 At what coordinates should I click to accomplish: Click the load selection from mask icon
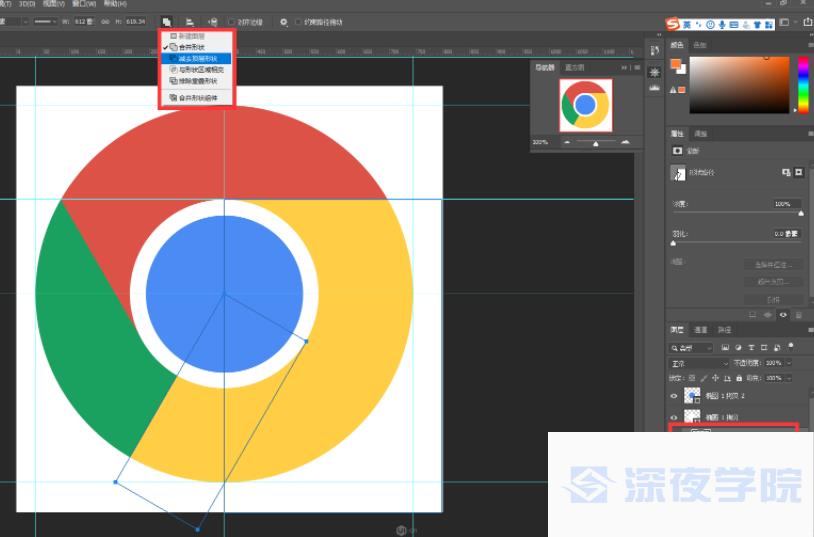click(x=752, y=315)
